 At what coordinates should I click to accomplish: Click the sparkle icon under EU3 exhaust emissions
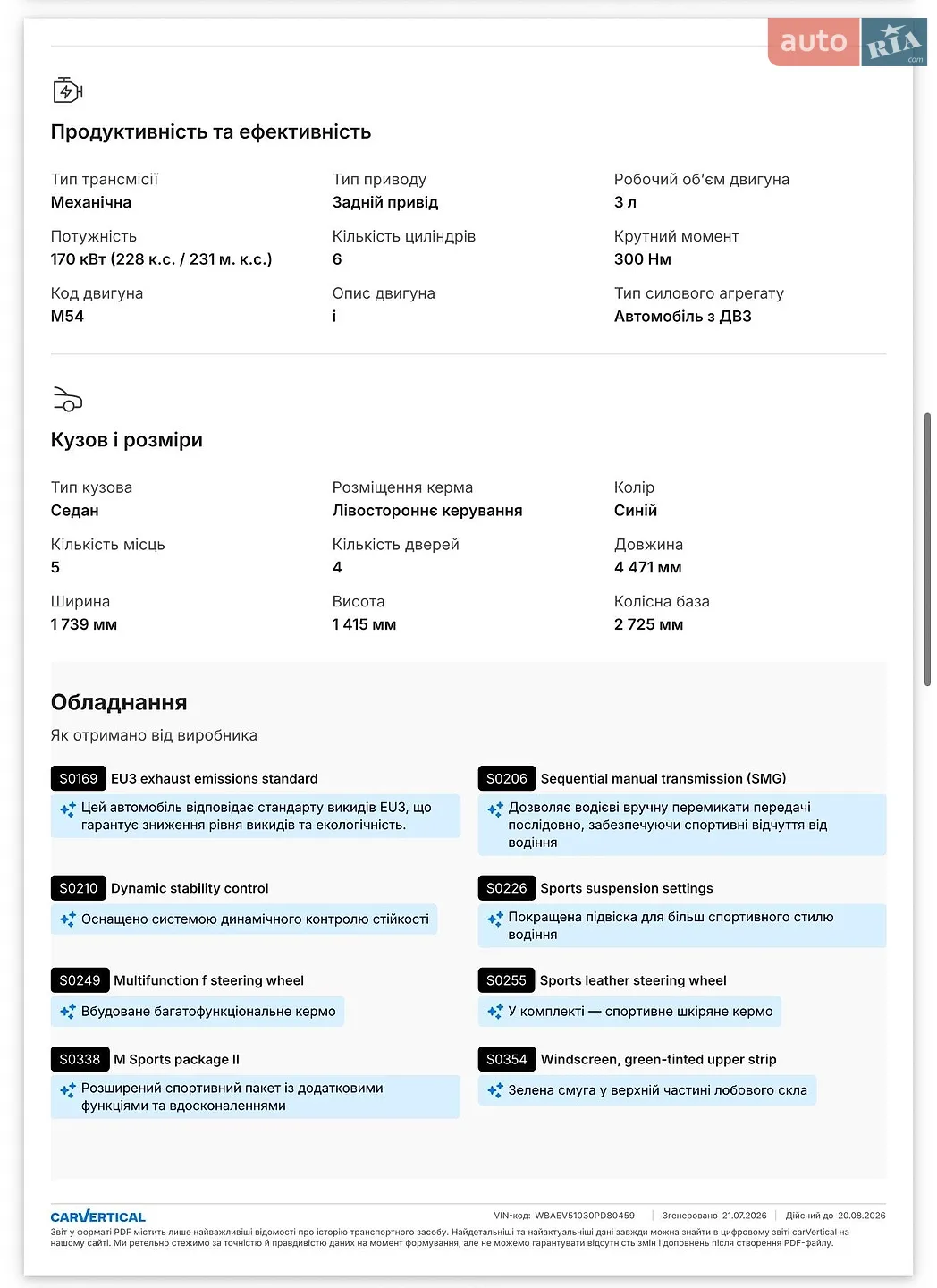point(68,809)
